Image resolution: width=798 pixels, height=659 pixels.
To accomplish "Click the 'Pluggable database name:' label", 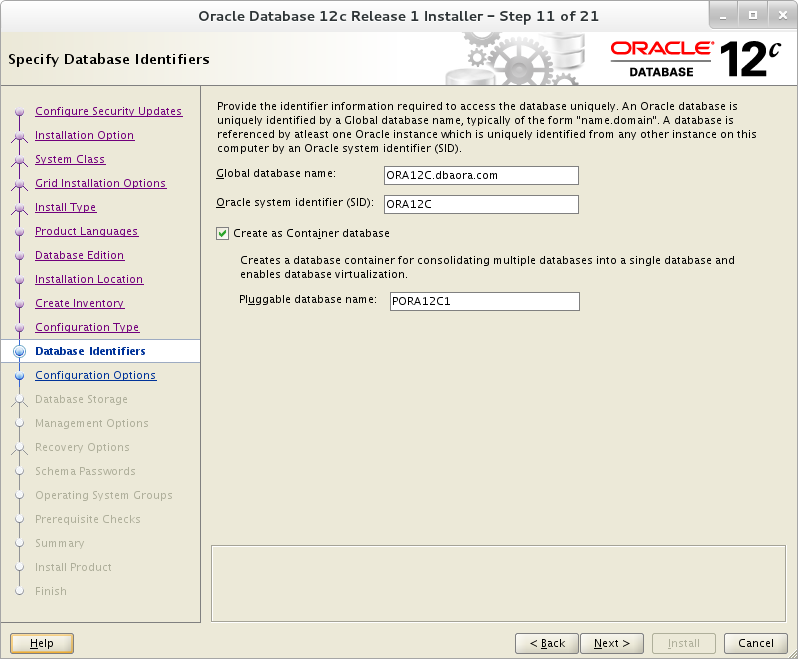I will pyautogui.click(x=308, y=300).
